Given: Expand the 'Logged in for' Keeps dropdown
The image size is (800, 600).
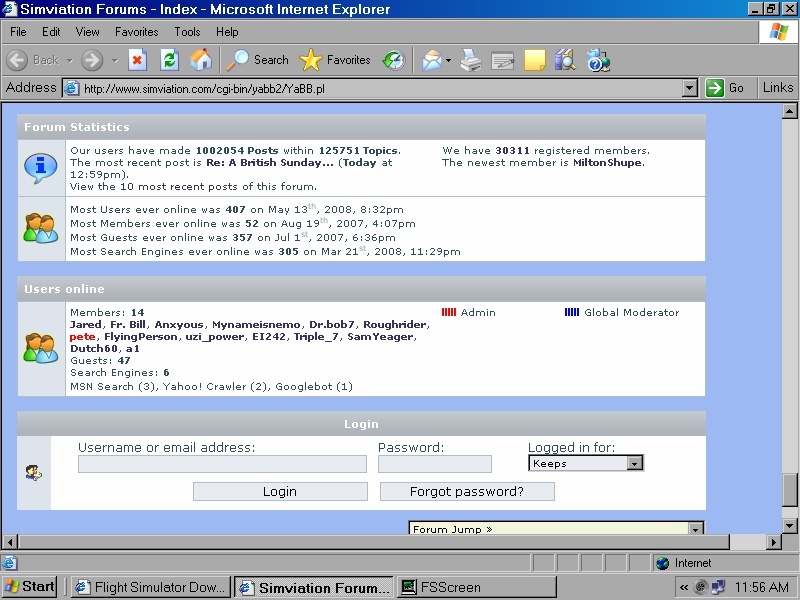Looking at the screenshot, I should [634, 464].
